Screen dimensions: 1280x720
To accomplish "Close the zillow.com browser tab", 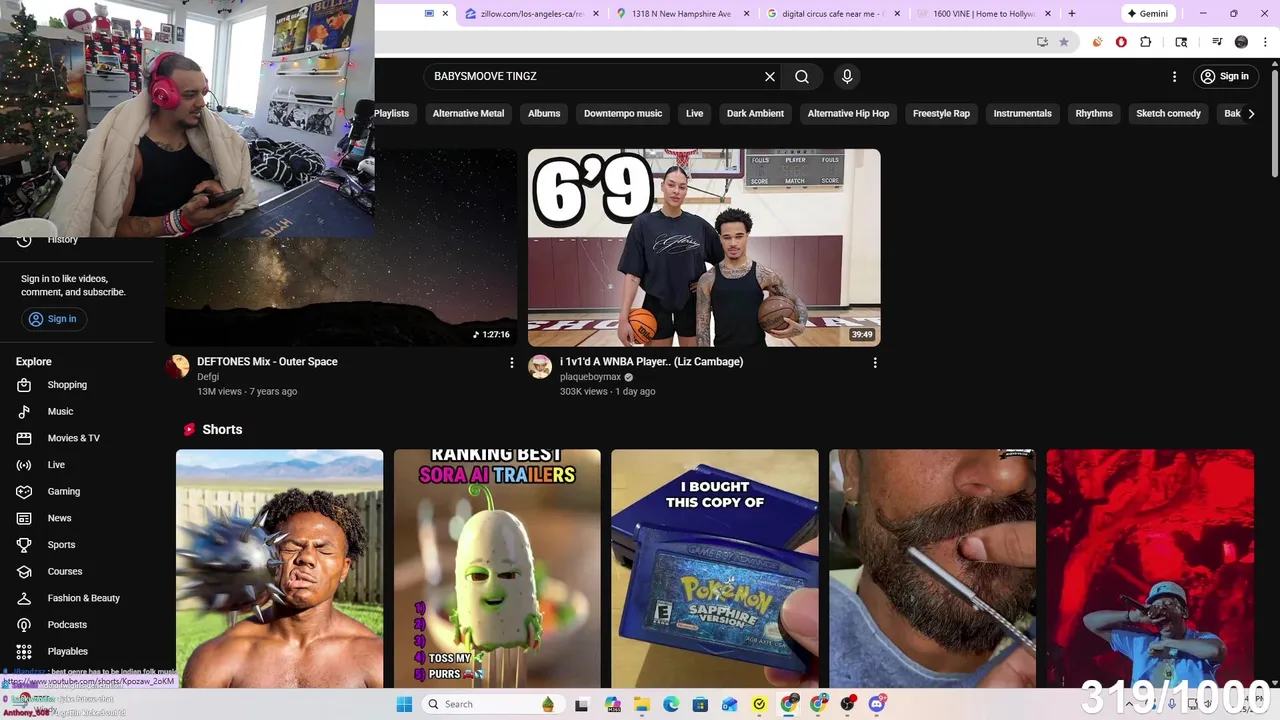I will 596,14.
